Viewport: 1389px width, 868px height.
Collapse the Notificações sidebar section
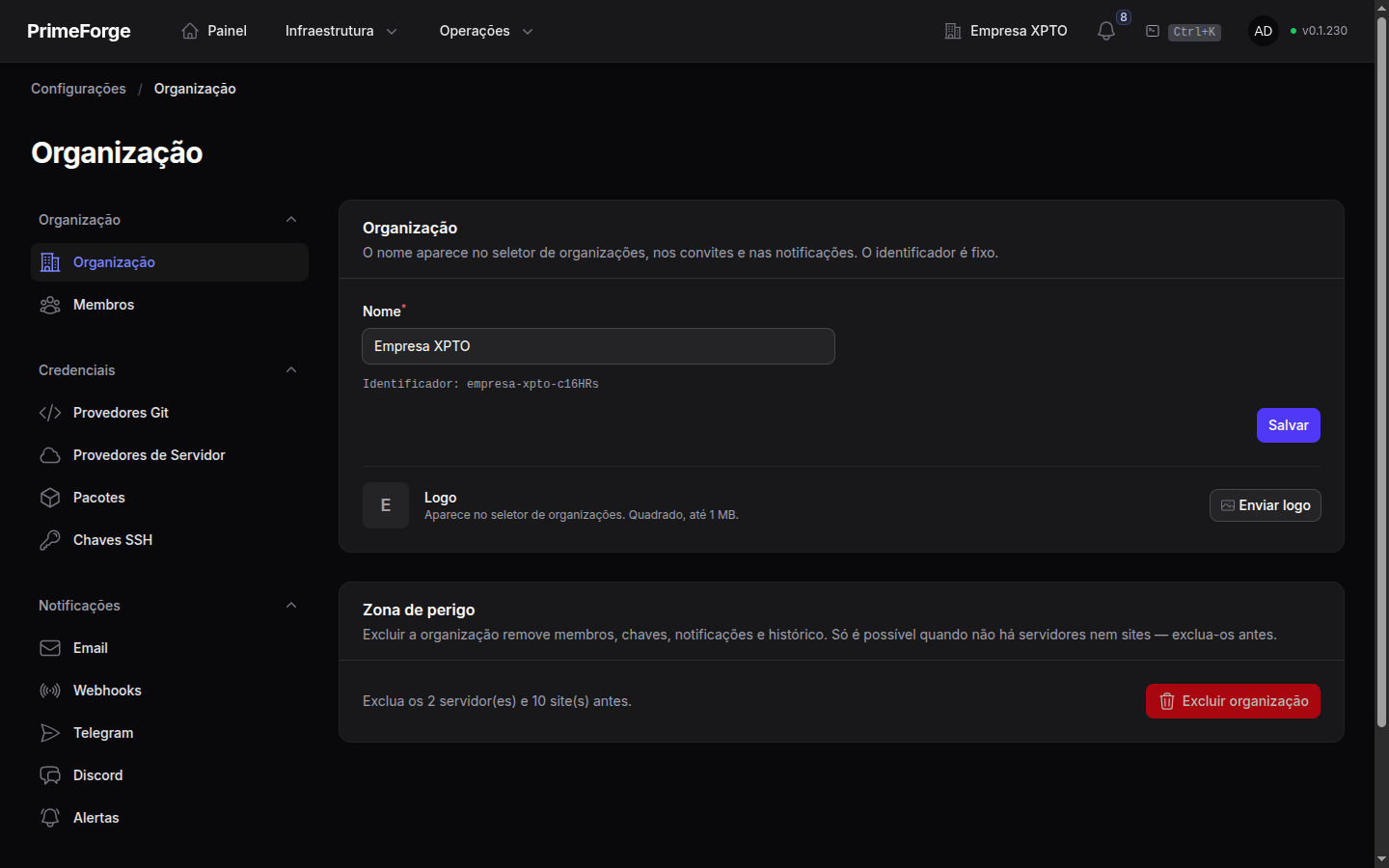tap(170, 606)
